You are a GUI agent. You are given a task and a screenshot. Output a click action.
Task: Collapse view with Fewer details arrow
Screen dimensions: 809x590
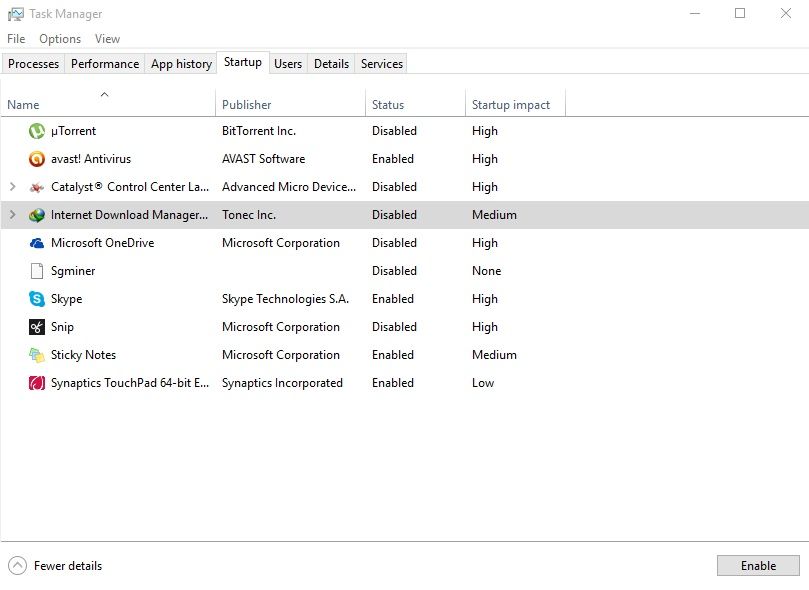[x=17, y=565]
